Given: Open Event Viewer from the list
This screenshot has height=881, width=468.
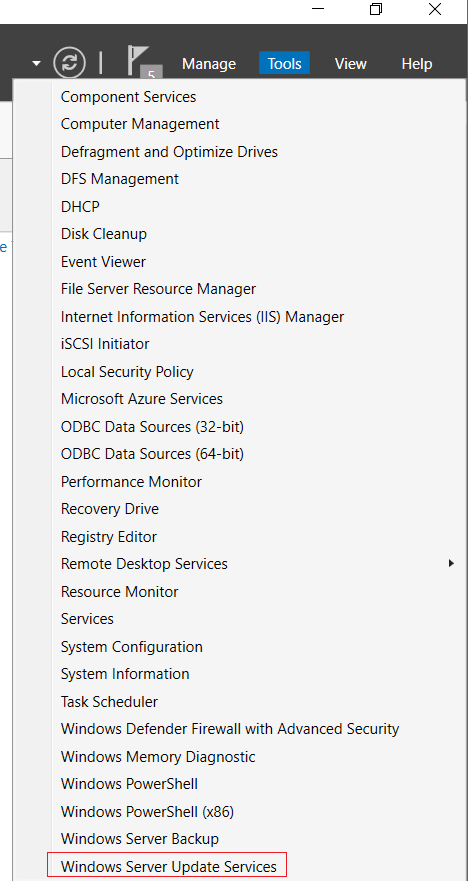Looking at the screenshot, I should coord(103,262).
